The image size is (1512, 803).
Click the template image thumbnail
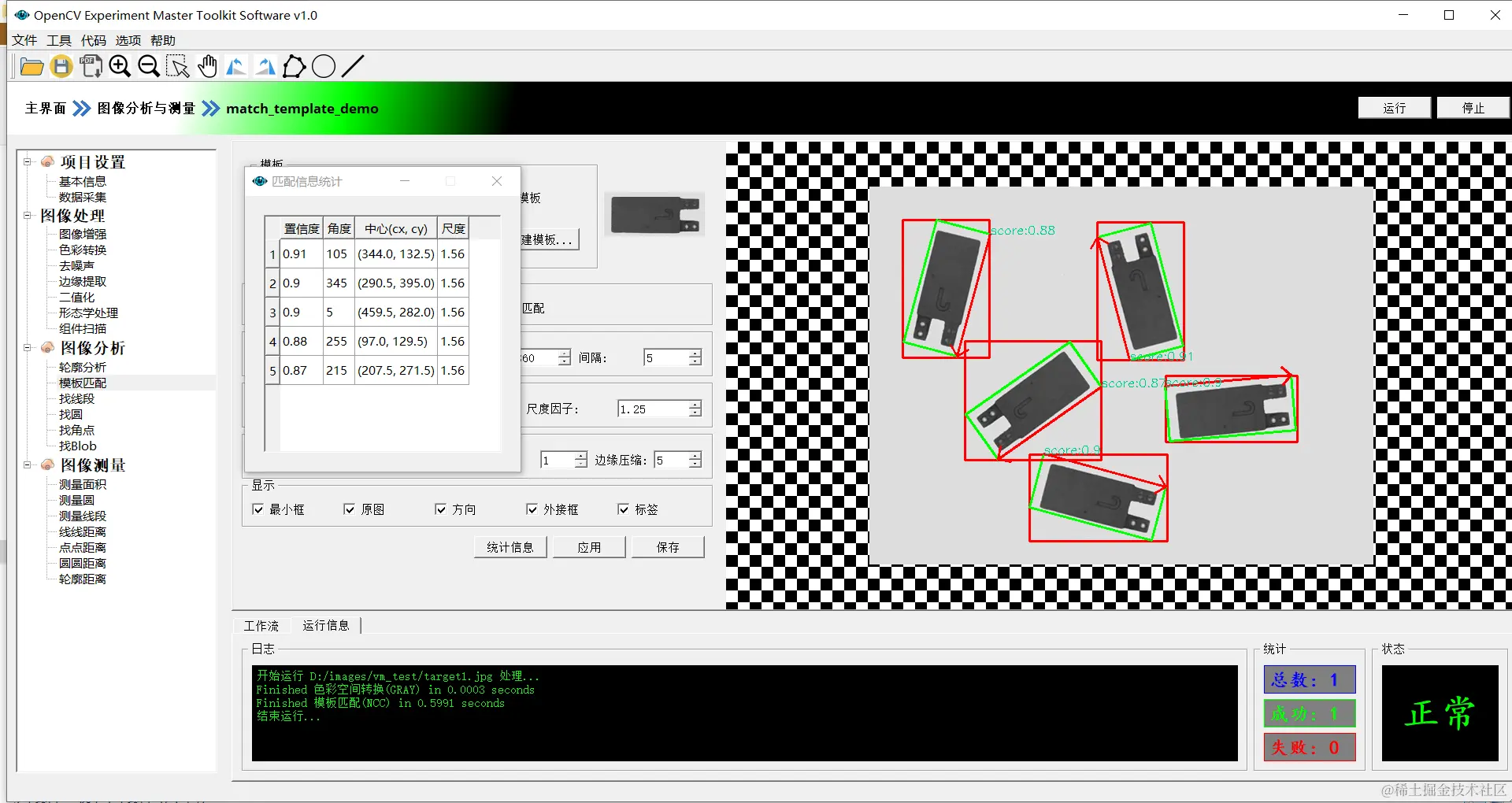coord(654,215)
